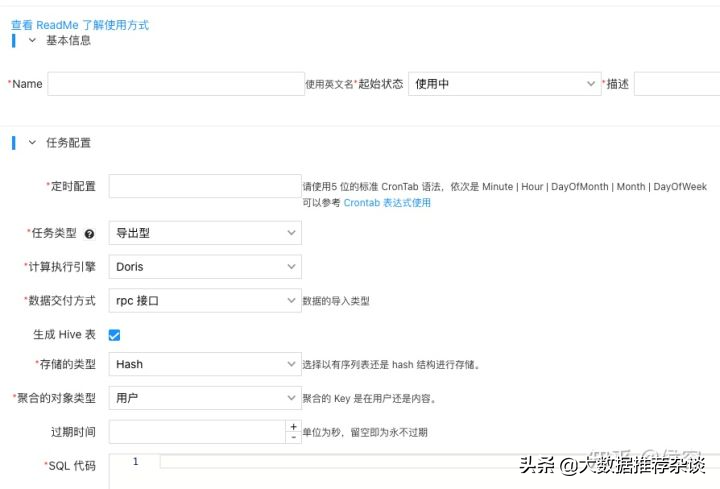Open the 聚合的对象类型 dropdown showing 用户
720x489 pixels.
click(205, 398)
